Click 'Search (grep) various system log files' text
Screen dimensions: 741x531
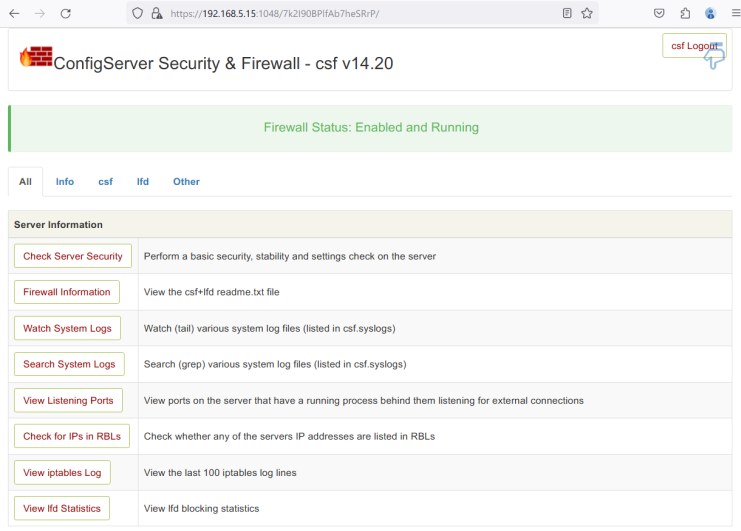tap(275, 364)
